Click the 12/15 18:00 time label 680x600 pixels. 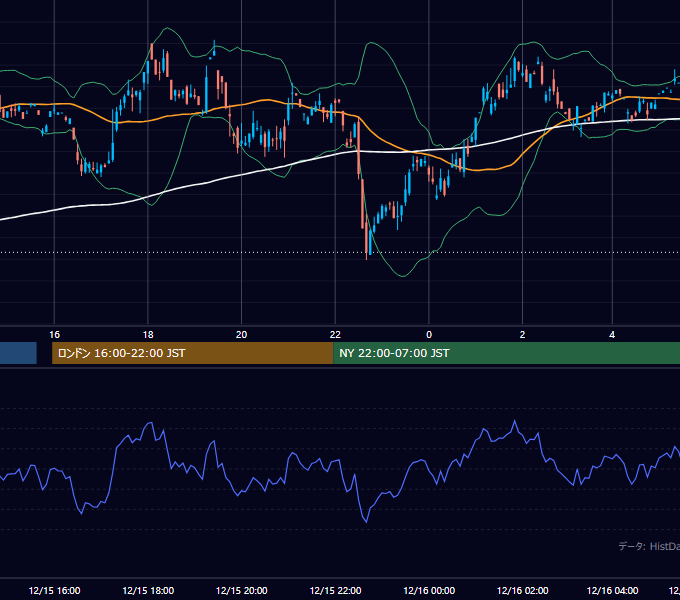pos(148,590)
